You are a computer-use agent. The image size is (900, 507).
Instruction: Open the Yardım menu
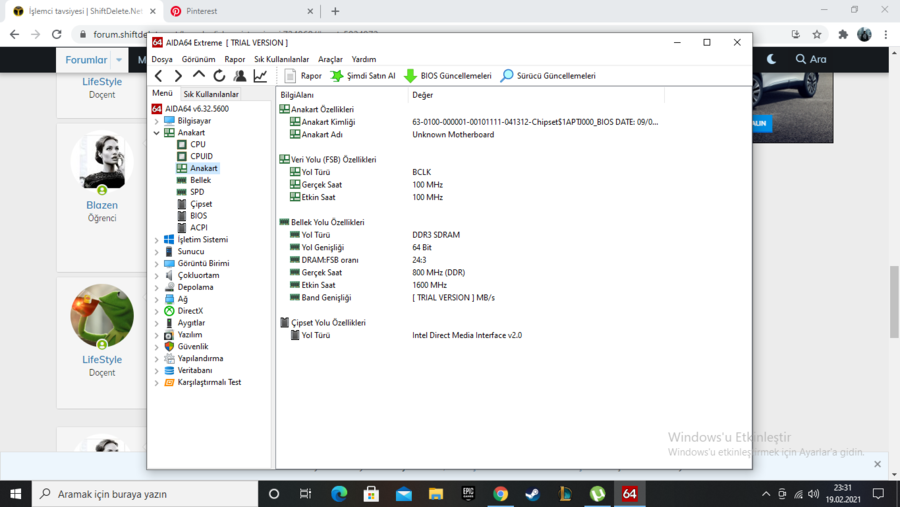click(363, 59)
